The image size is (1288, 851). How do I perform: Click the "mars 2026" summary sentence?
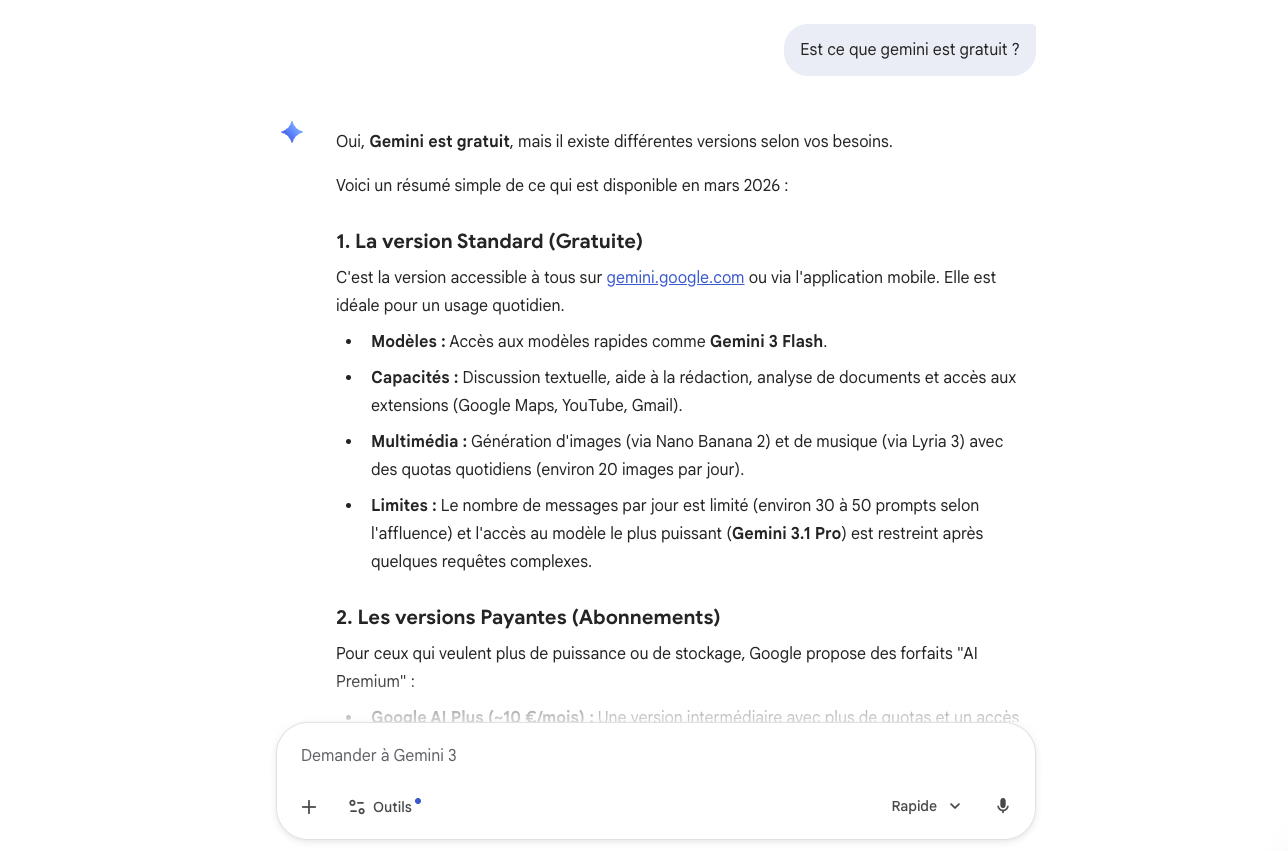tap(562, 186)
